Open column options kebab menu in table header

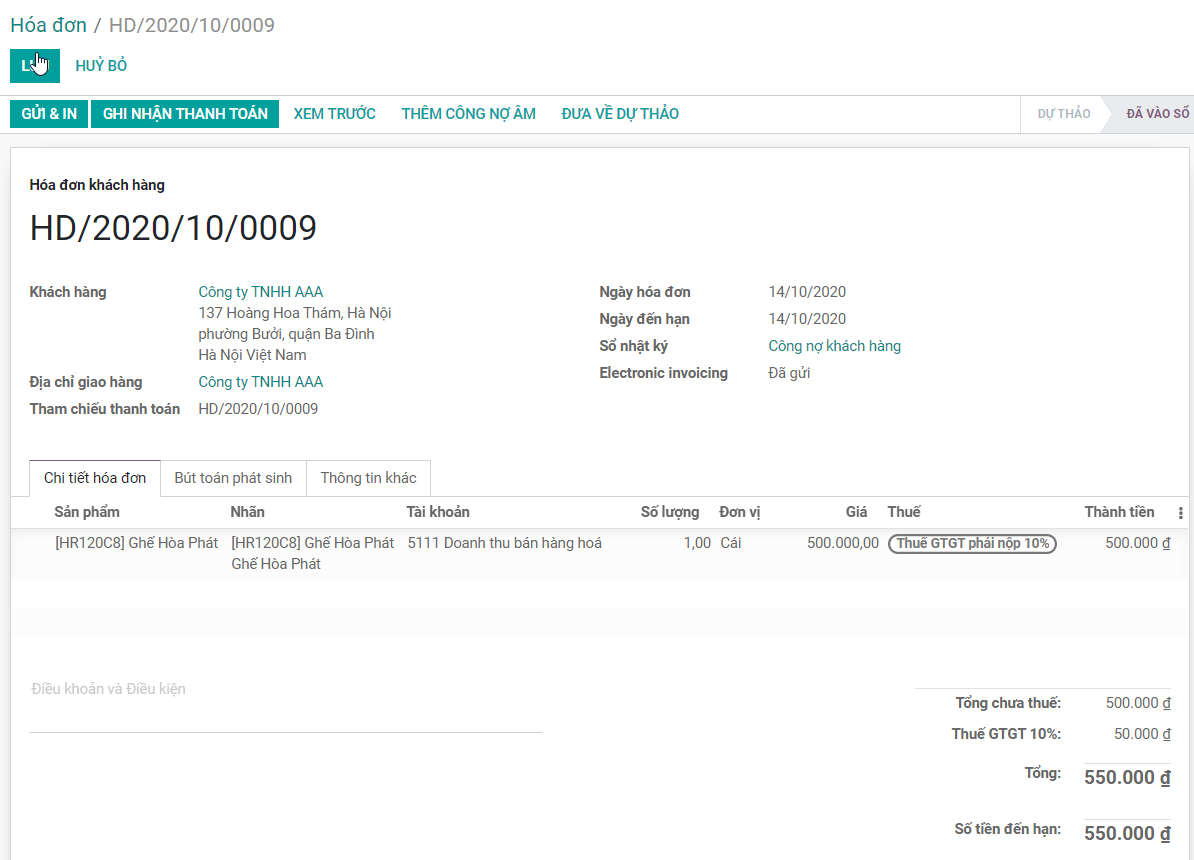coord(1181,513)
